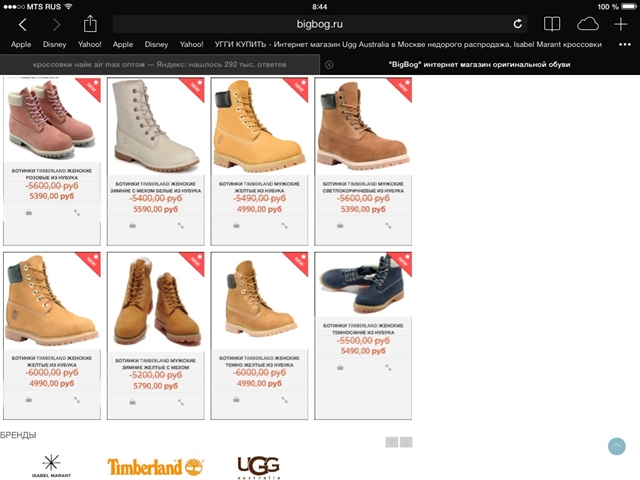Viewport: 640px width, 480px height.
Task: Add pink Timberland boots to cart
Action: 29,213
